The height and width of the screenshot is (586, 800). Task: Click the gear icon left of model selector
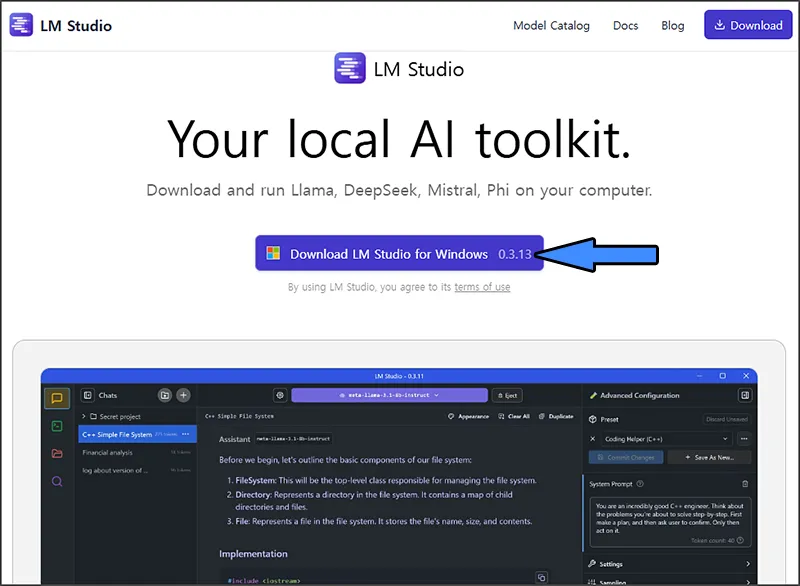(280, 395)
